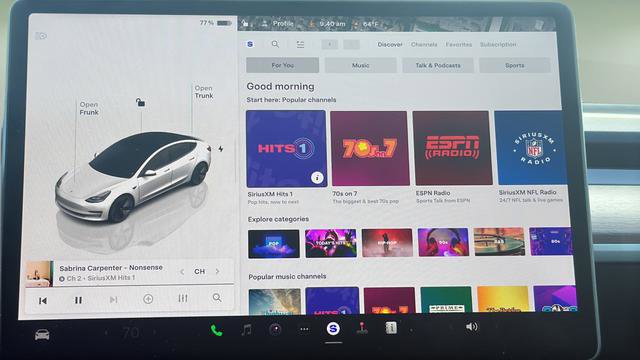Open the arcade joystick icon
This screenshot has height=360, width=640.
(362, 328)
